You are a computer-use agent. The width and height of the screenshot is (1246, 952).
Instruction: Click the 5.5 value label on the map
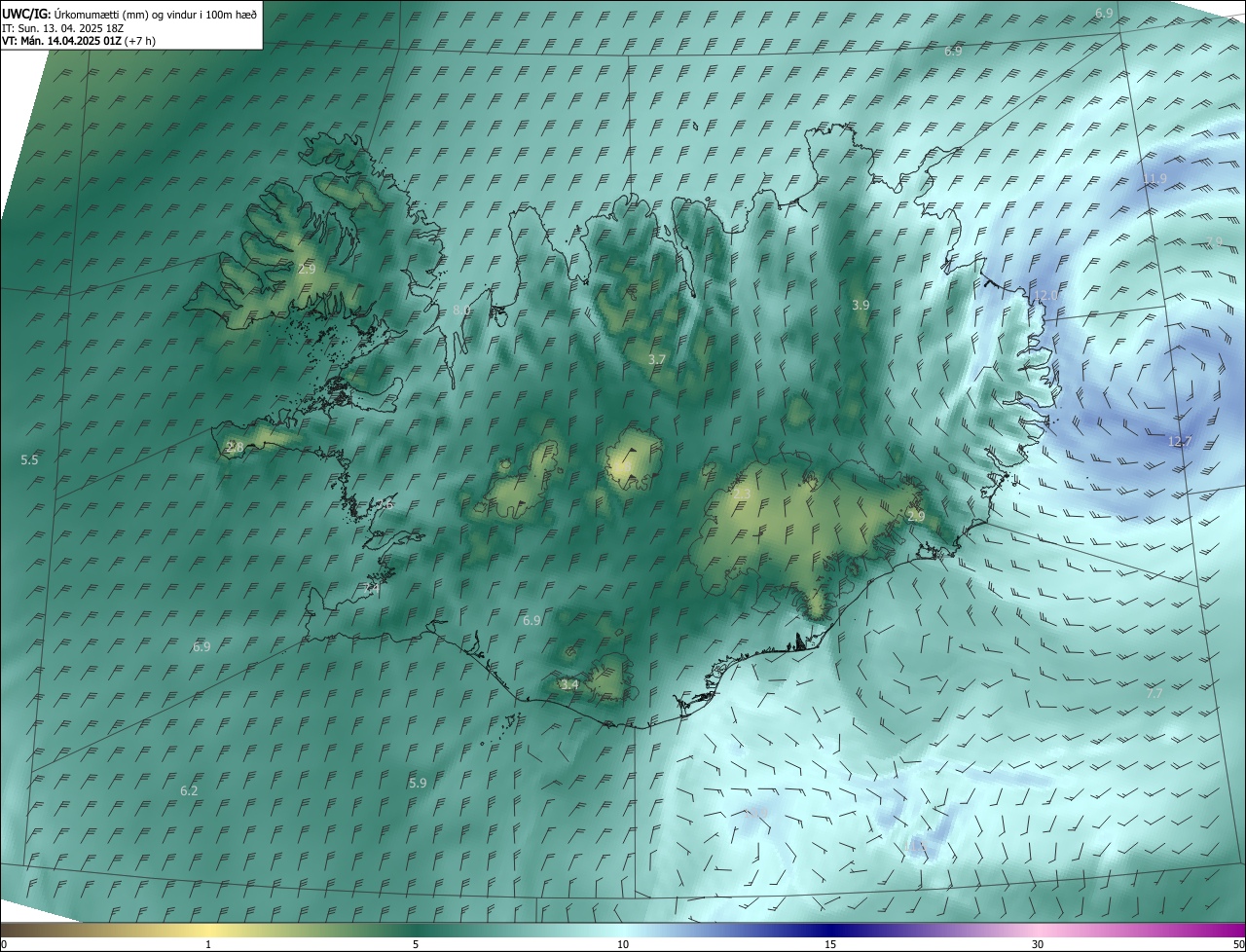(29, 459)
